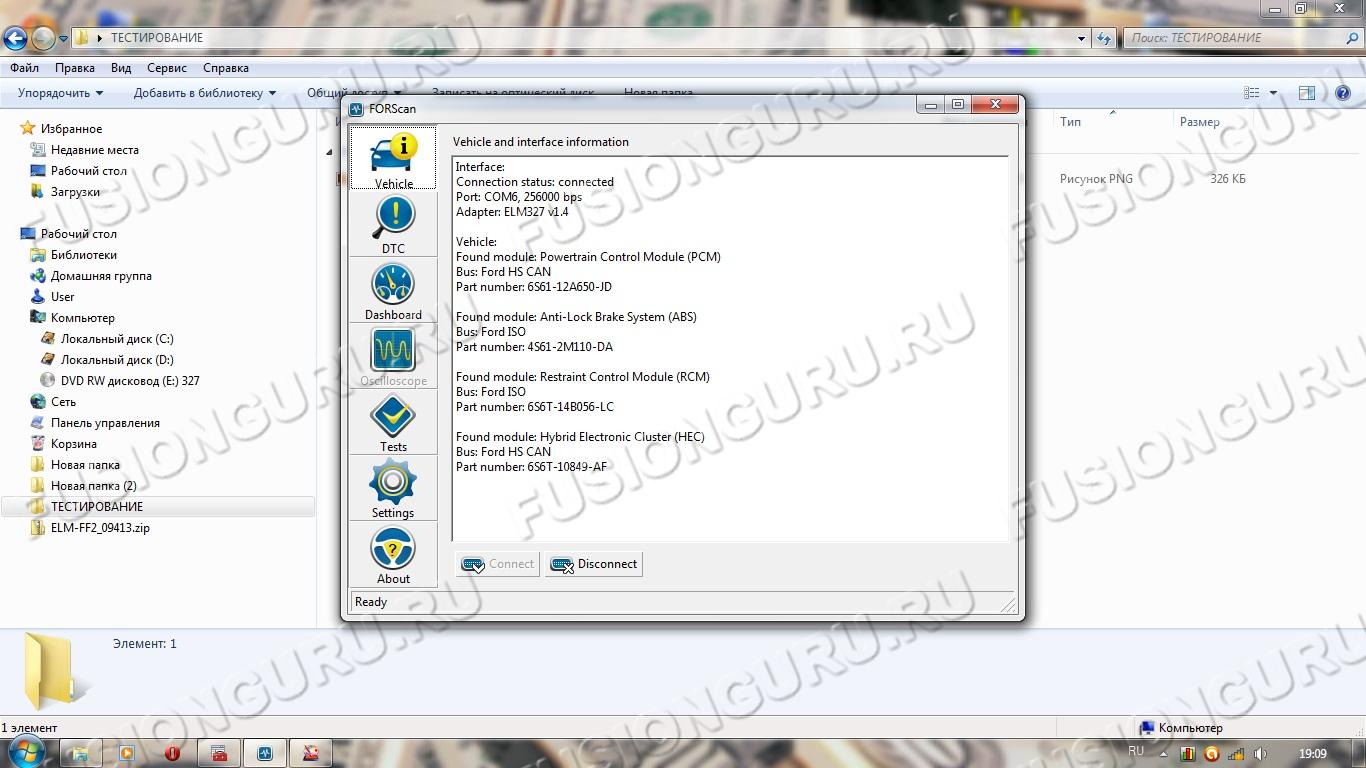Click the refresh button beside address bar
This screenshot has height=768, width=1366.
pyautogui.click(x=1104, y=38)
